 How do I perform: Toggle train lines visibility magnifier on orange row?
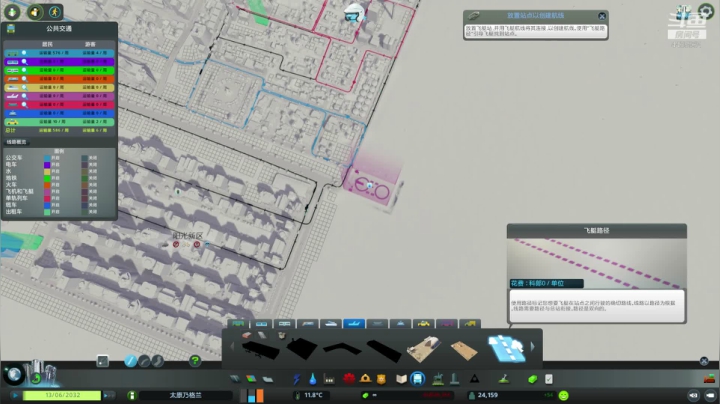[x=24, y=79]
